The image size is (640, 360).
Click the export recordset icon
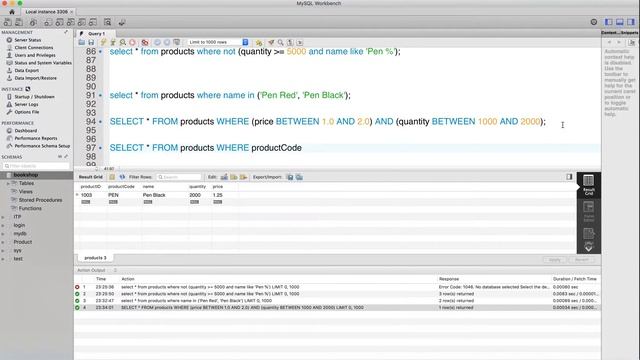coord(290,177)
